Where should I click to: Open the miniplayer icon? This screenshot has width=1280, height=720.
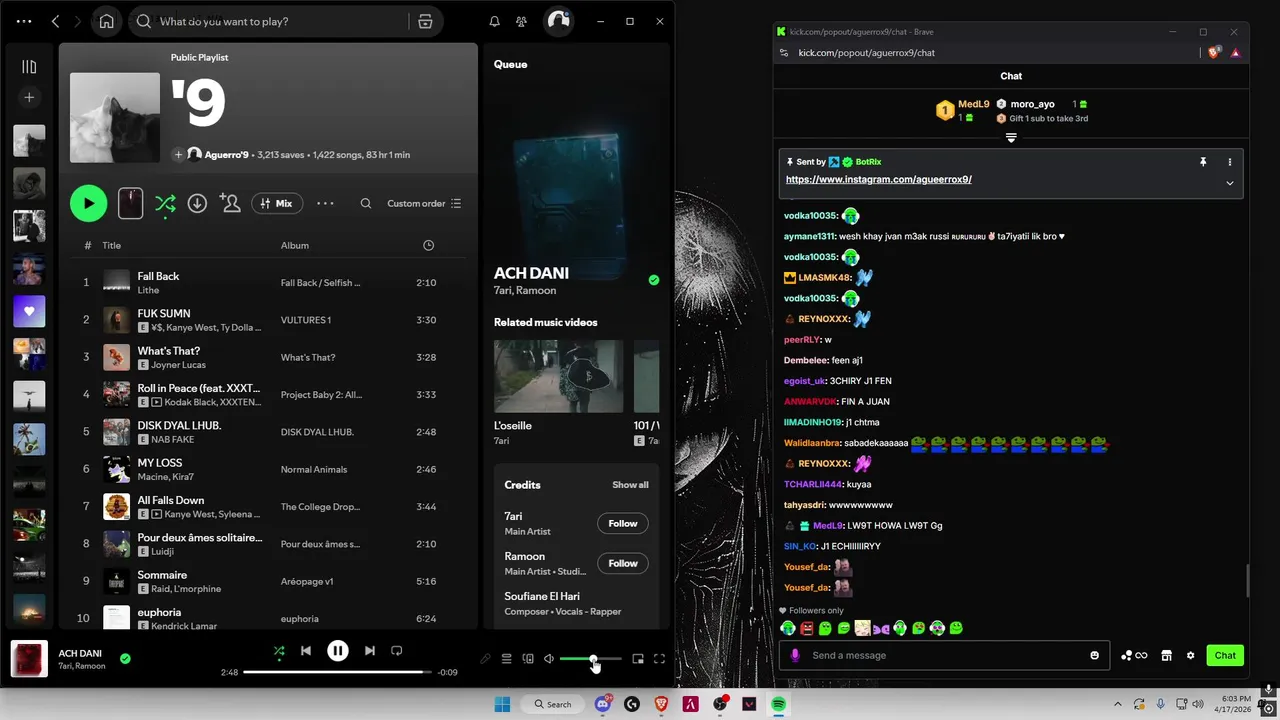638,659
